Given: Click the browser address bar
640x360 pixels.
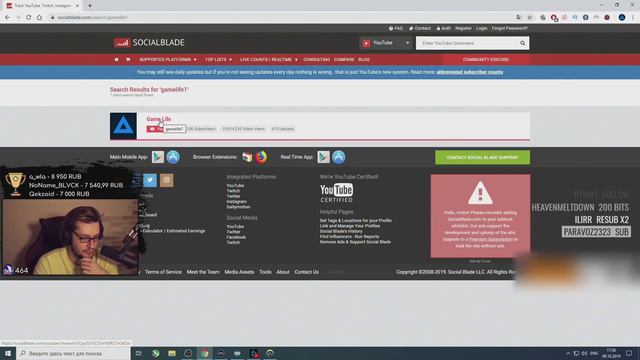Looking at the screenshot, I should [x=282, y=18].
